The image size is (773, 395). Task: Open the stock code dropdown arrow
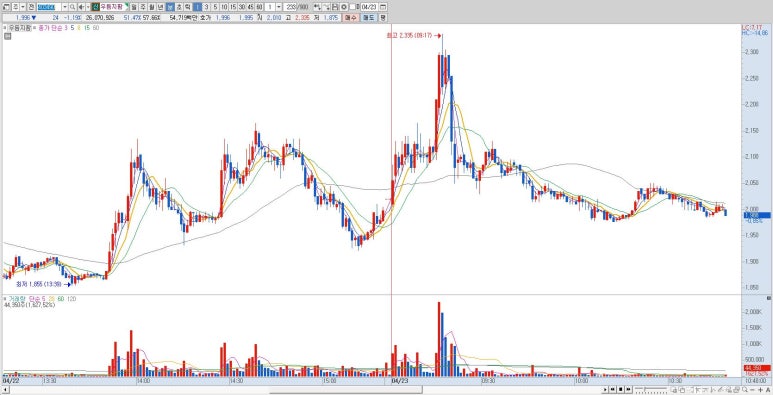pos(64,7)
